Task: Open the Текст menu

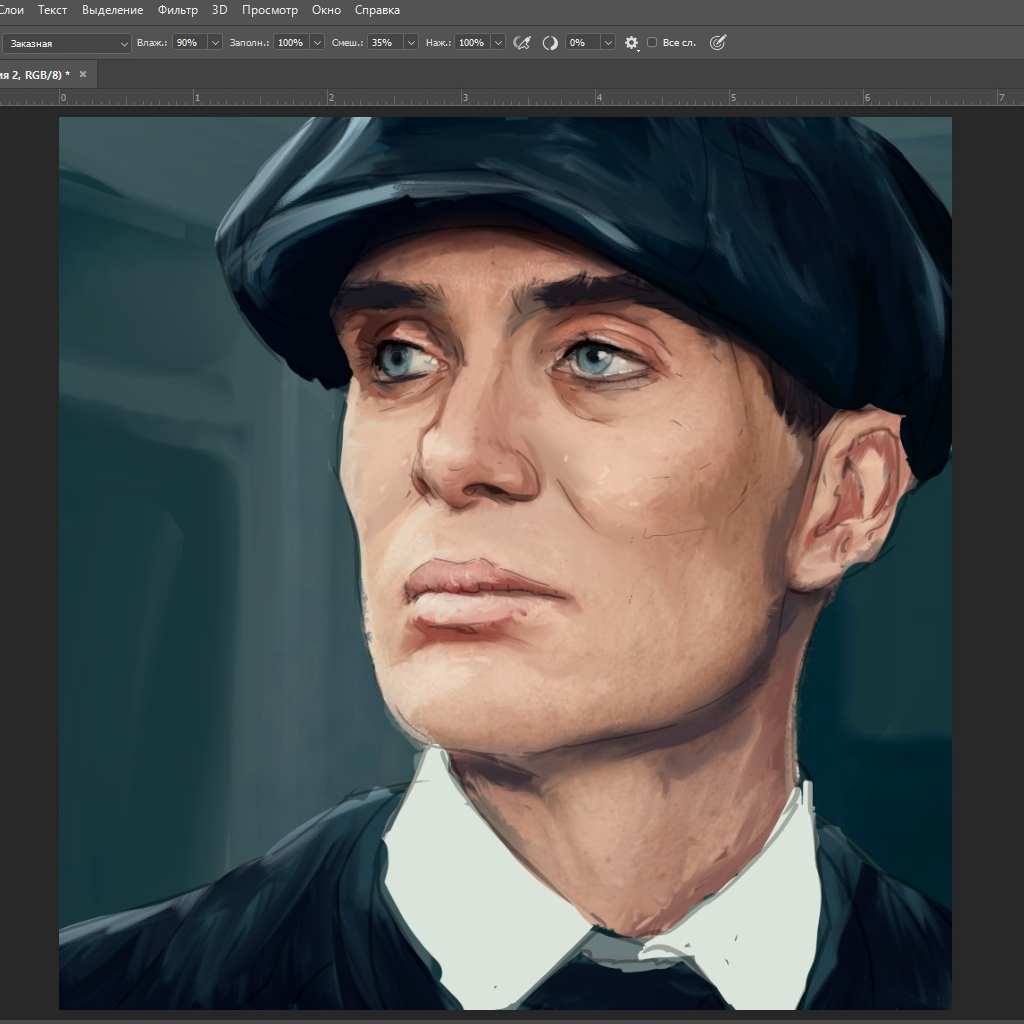Action: [52, 10]
